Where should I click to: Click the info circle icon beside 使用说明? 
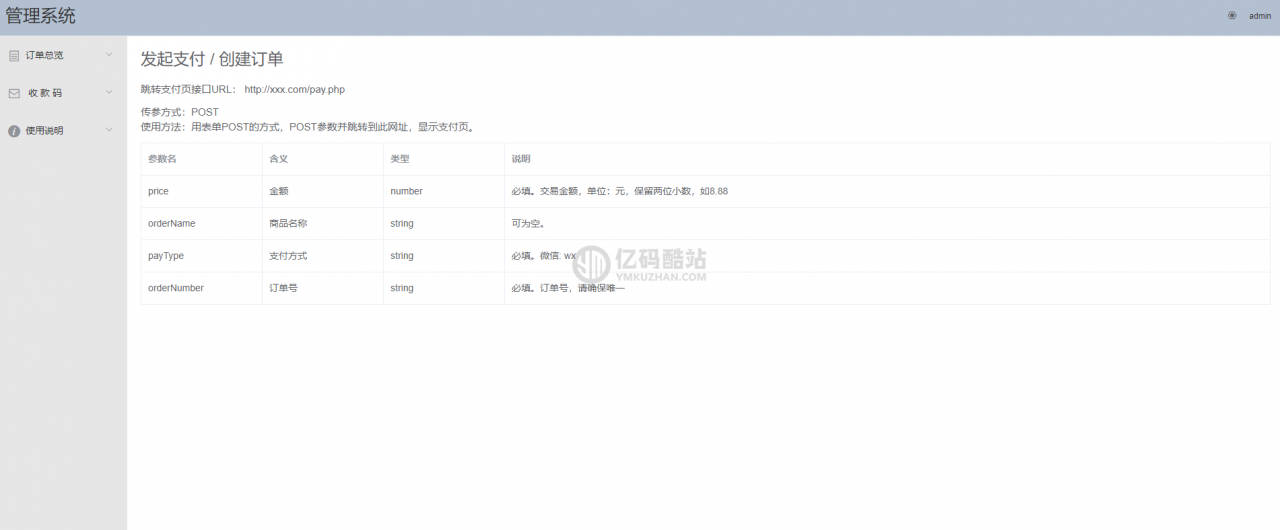click(x=14, y=131)
